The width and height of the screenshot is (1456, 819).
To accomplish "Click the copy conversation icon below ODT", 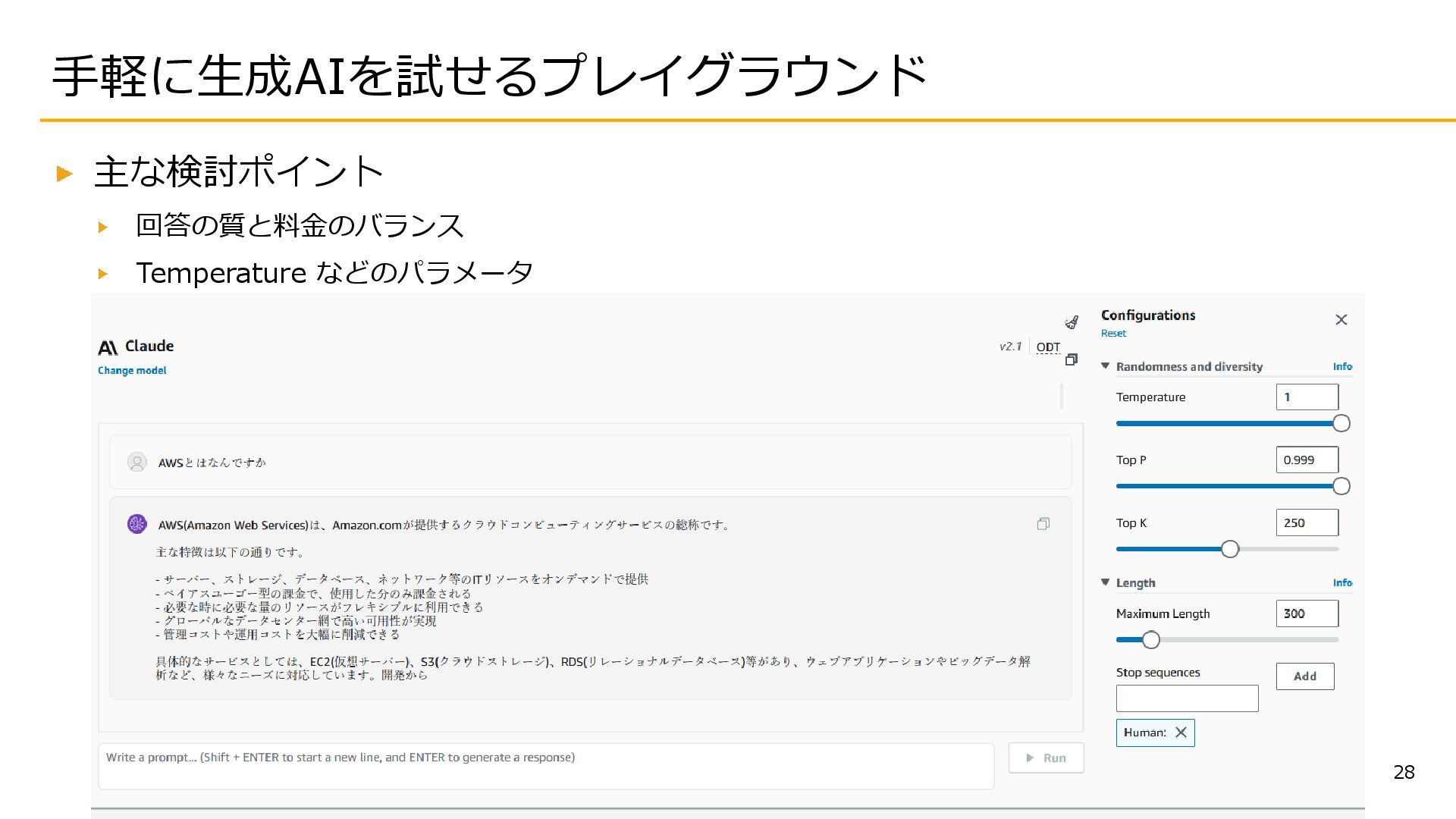I will (x=1072, y=359).
